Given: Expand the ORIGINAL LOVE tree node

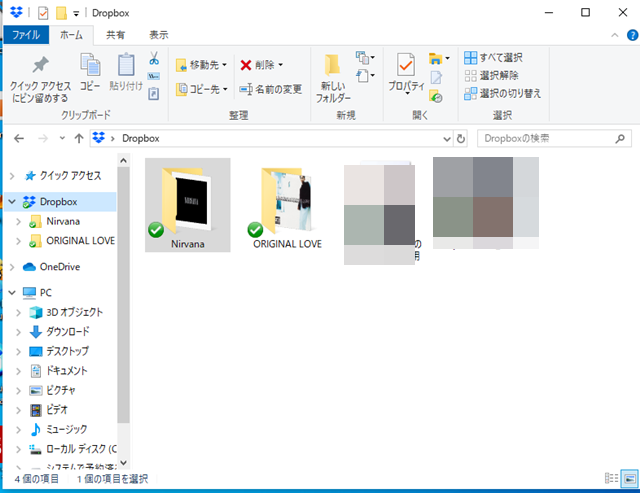Looking at the screenshot, I should 18,241.
